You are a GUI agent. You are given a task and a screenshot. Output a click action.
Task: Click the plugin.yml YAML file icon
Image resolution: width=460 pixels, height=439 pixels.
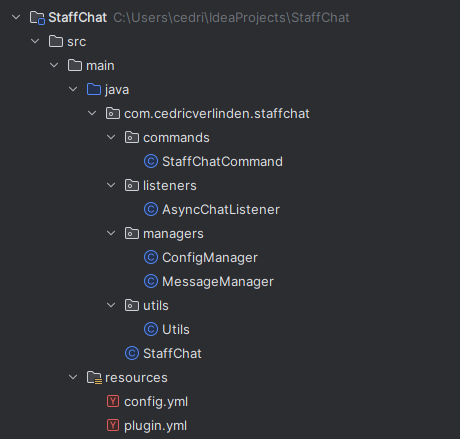[x=113, y=425]
